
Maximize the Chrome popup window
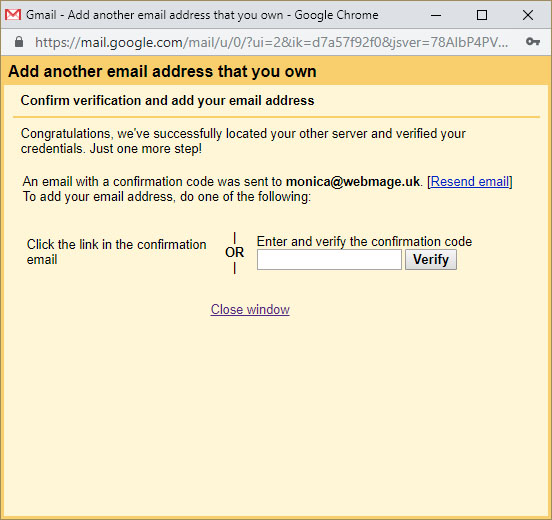(482, 15)
